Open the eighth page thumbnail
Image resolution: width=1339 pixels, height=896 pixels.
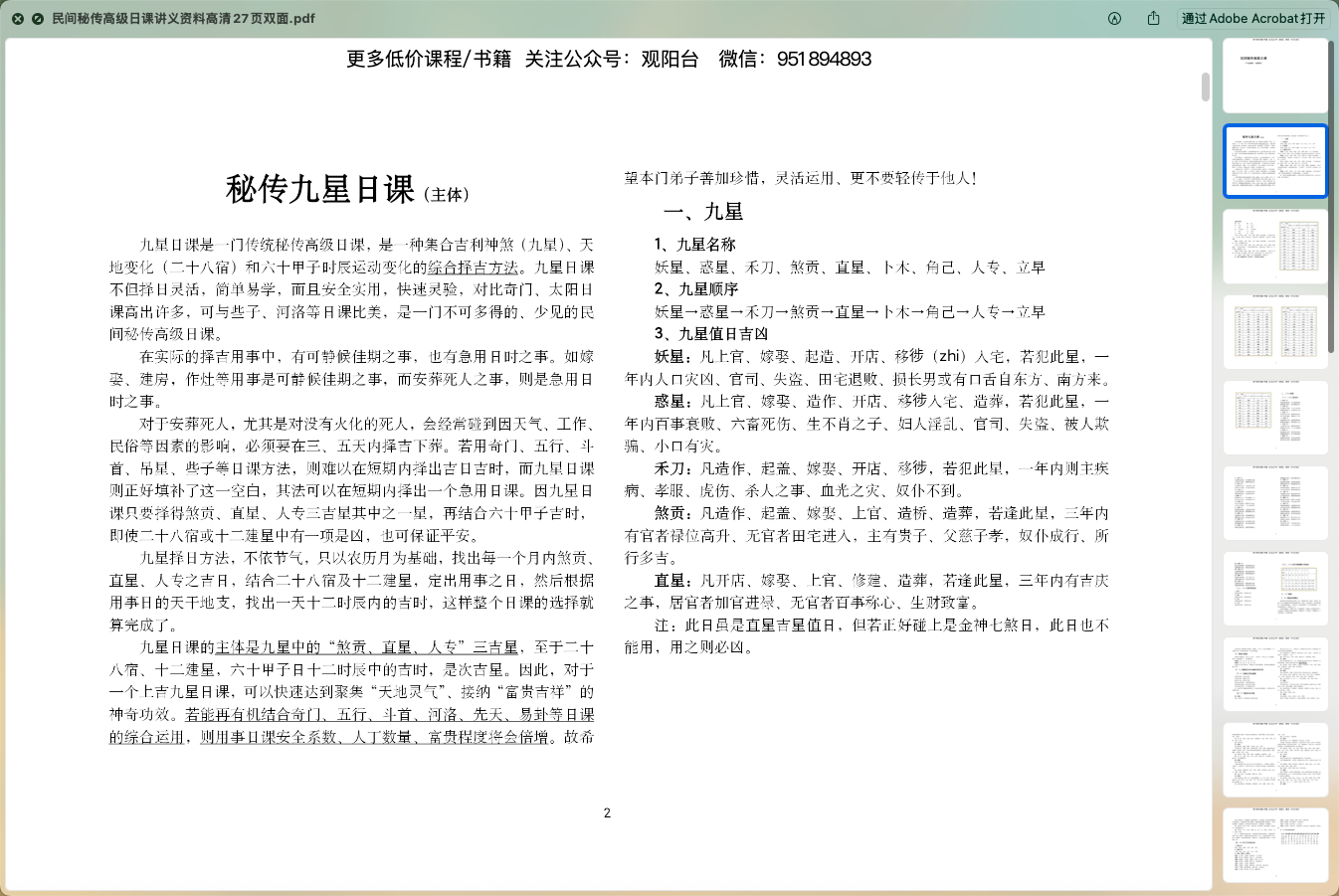(1274, 674)
